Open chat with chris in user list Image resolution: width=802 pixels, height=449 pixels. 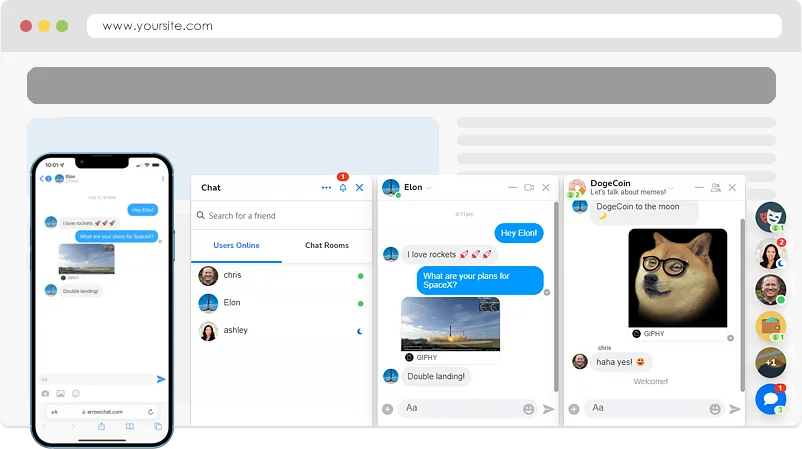(232, 275)
